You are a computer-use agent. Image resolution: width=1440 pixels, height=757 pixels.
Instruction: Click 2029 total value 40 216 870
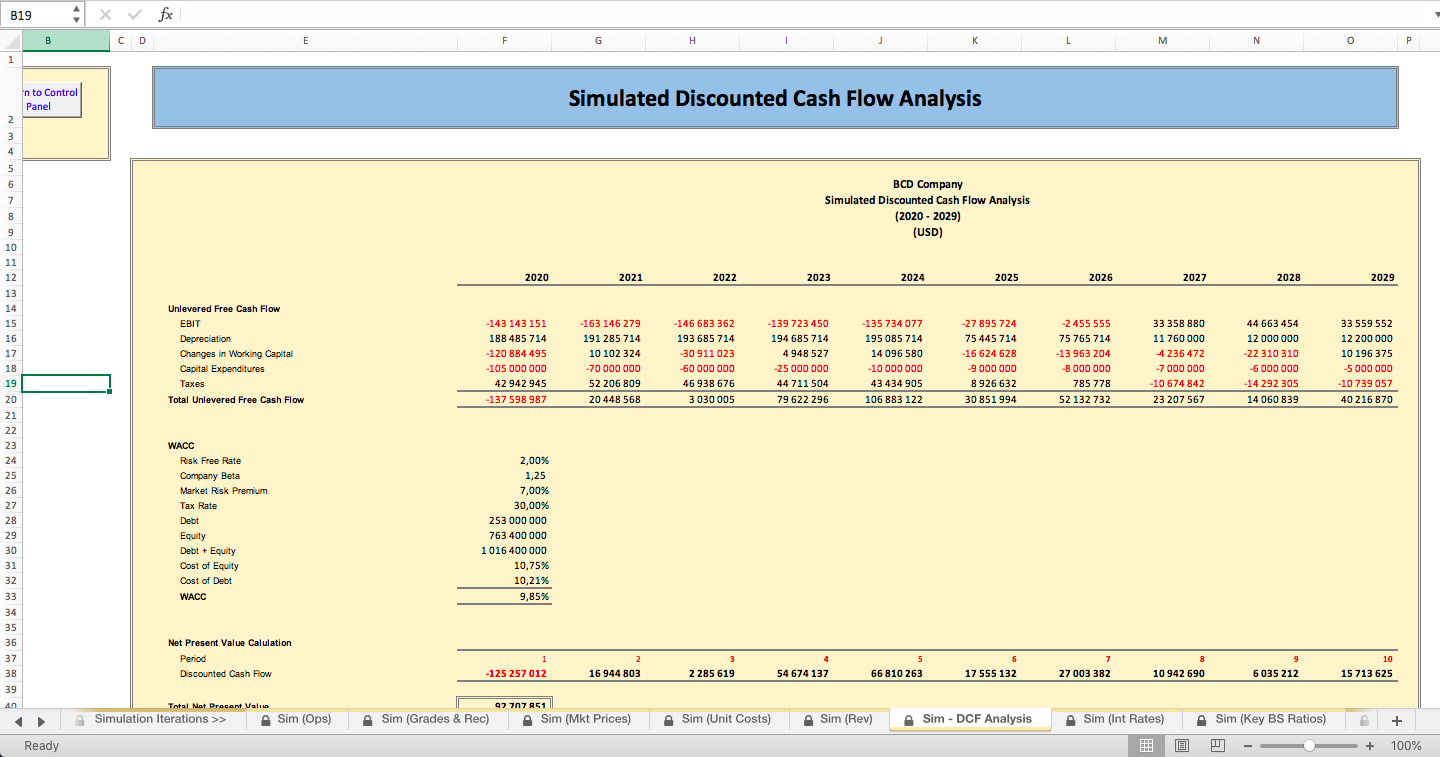tap(1365, 400)
